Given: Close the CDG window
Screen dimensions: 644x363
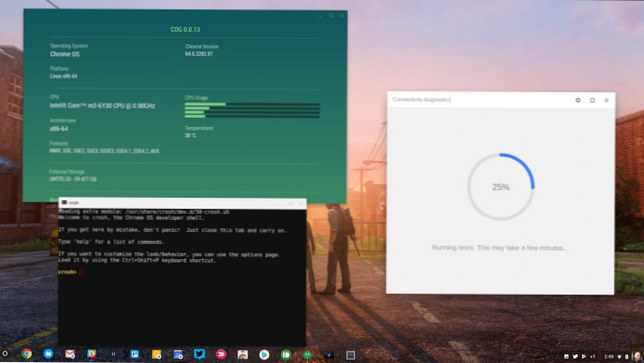Looking at the screenshot, I should click(342, 16).
